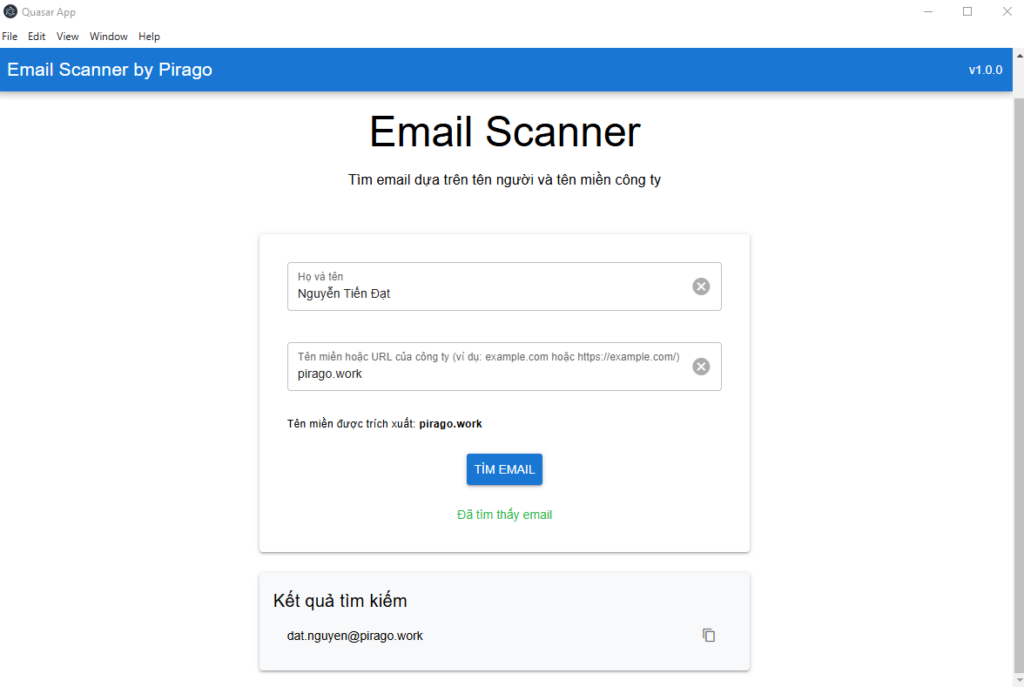Click the Email Scanner by Pirago title

[x=110, y=70]
